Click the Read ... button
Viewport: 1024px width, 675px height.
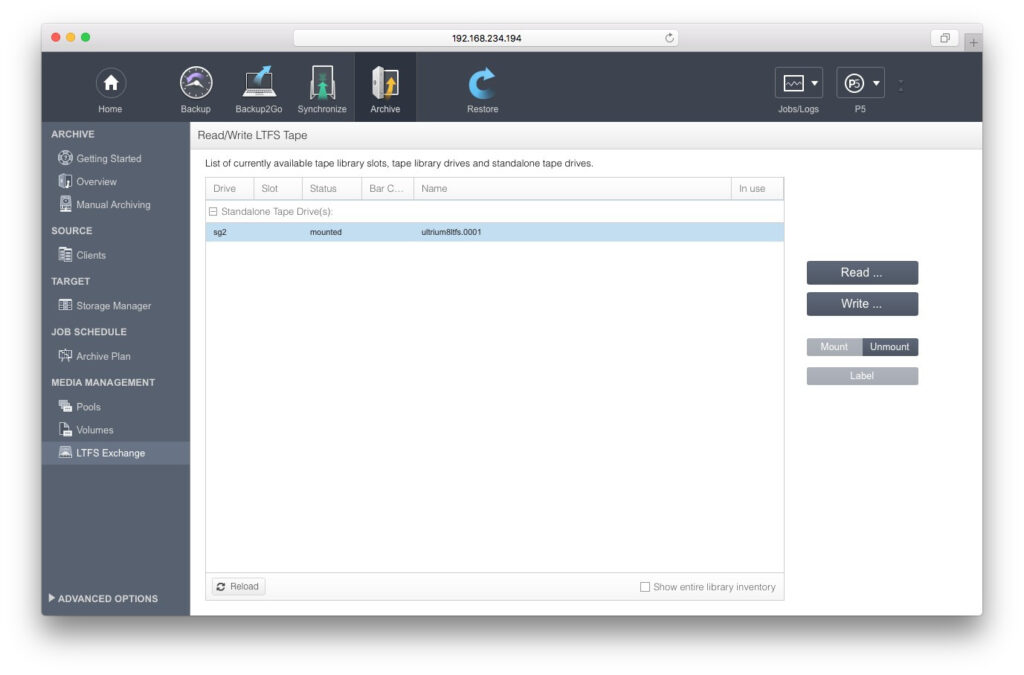point(861,273)
